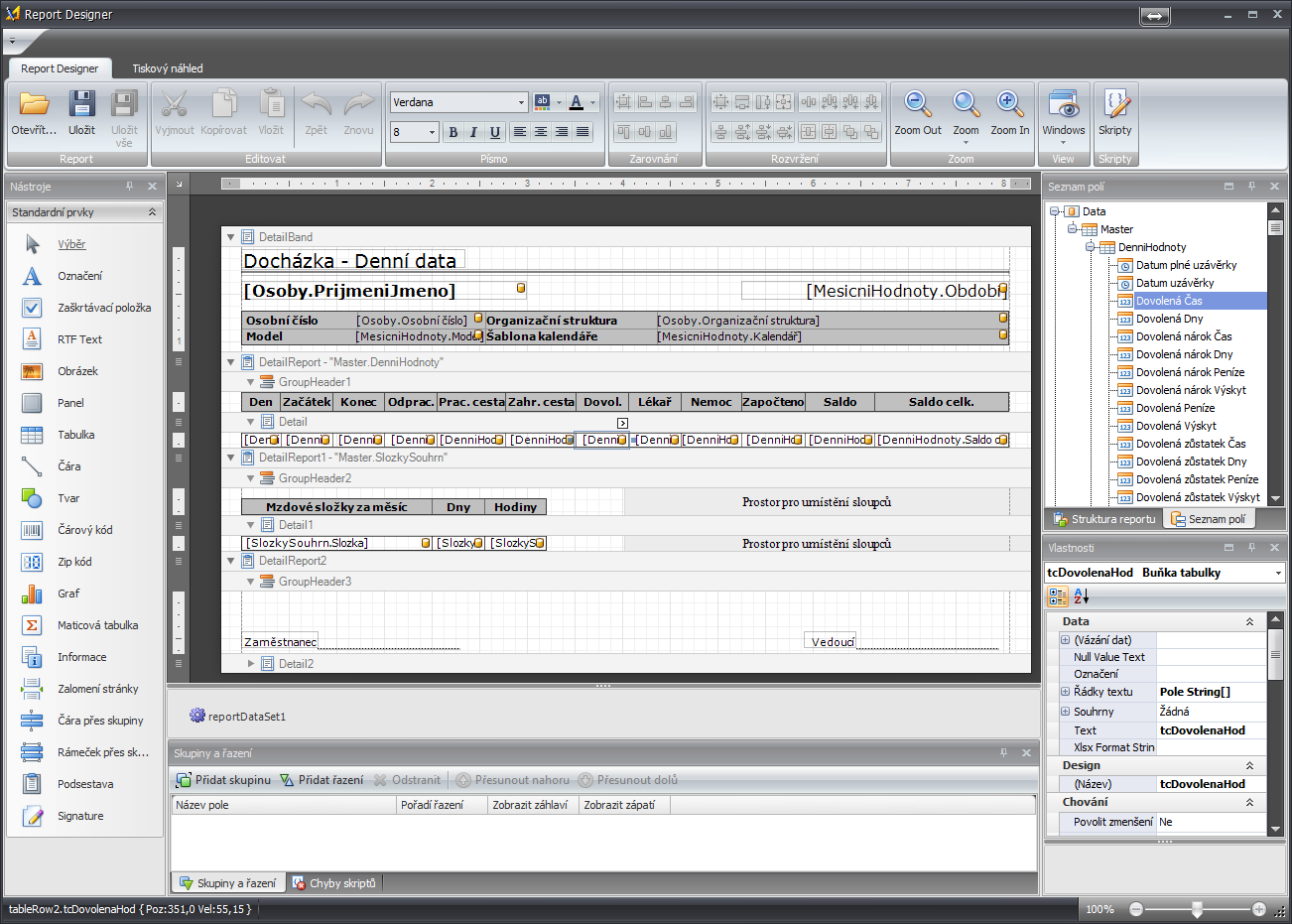Open the Seznam polí bottom tab
Viewport: 1292px width, 924px height.
1208,519
